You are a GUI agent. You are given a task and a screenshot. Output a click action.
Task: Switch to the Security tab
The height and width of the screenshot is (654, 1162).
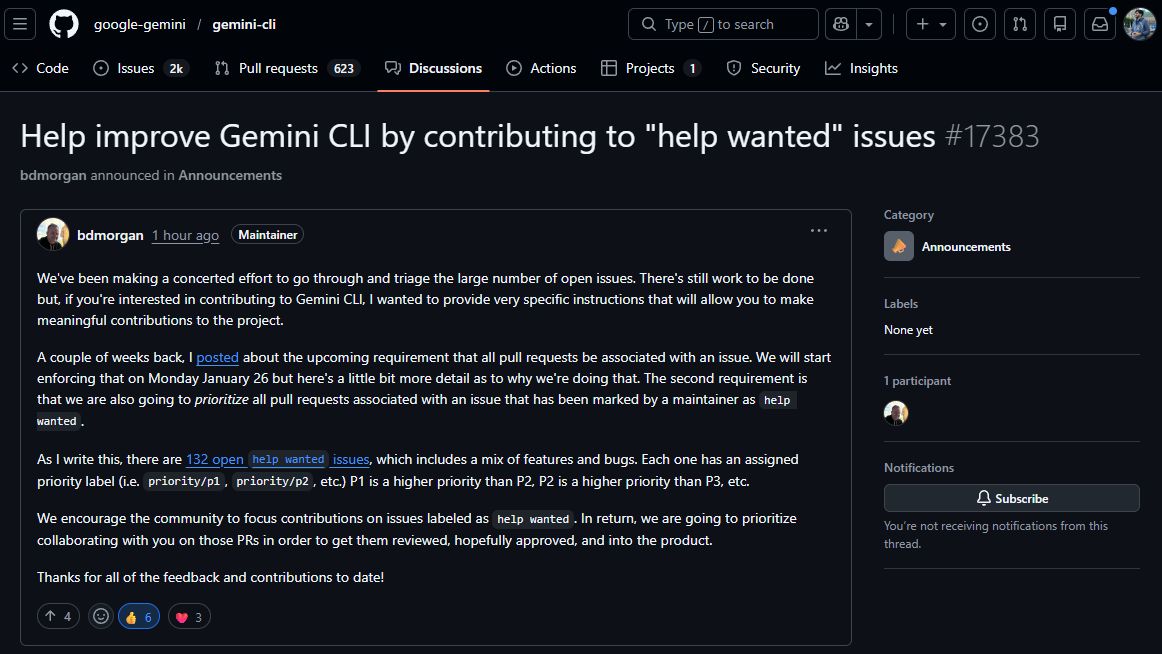tap(763, 68)
